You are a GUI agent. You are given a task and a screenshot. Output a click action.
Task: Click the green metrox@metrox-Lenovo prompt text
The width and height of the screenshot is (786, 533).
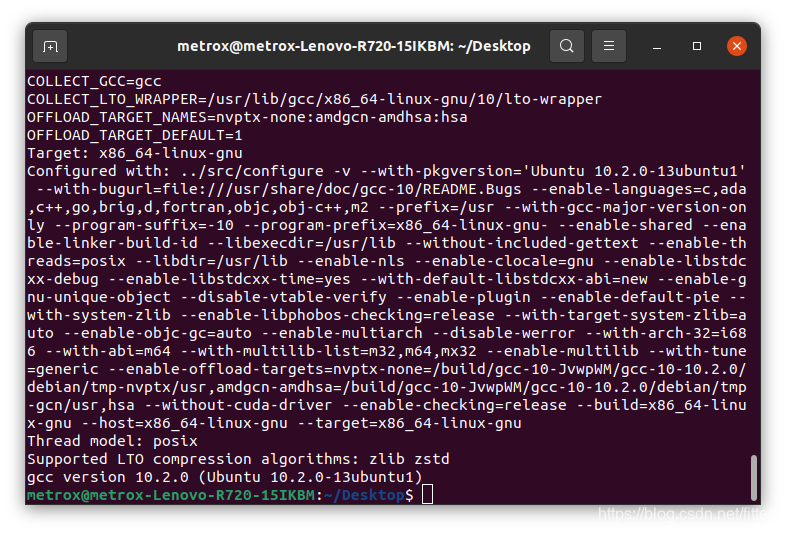click(x=171, y=495)
